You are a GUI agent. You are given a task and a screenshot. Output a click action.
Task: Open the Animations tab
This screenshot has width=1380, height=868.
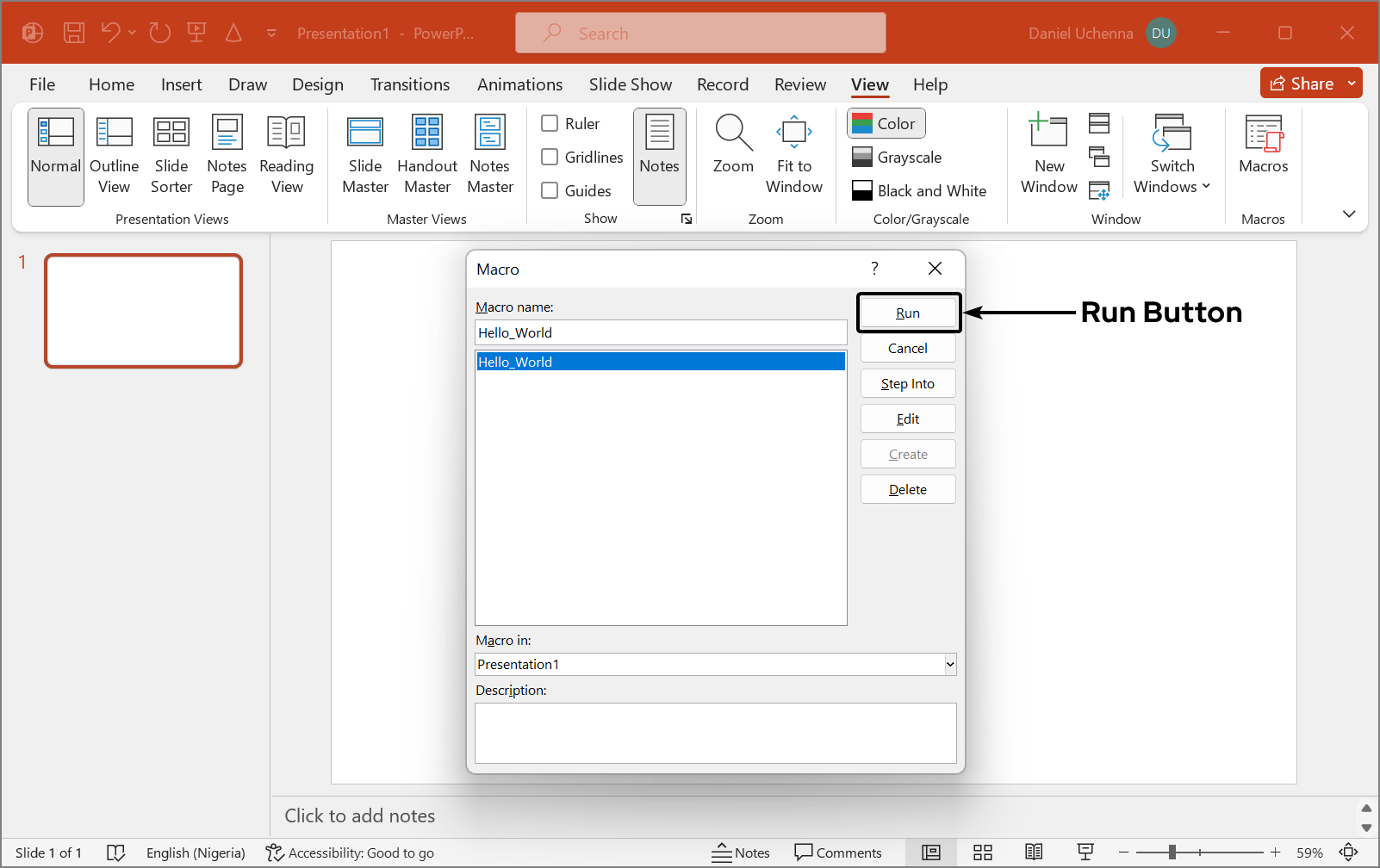click(519, 84)
